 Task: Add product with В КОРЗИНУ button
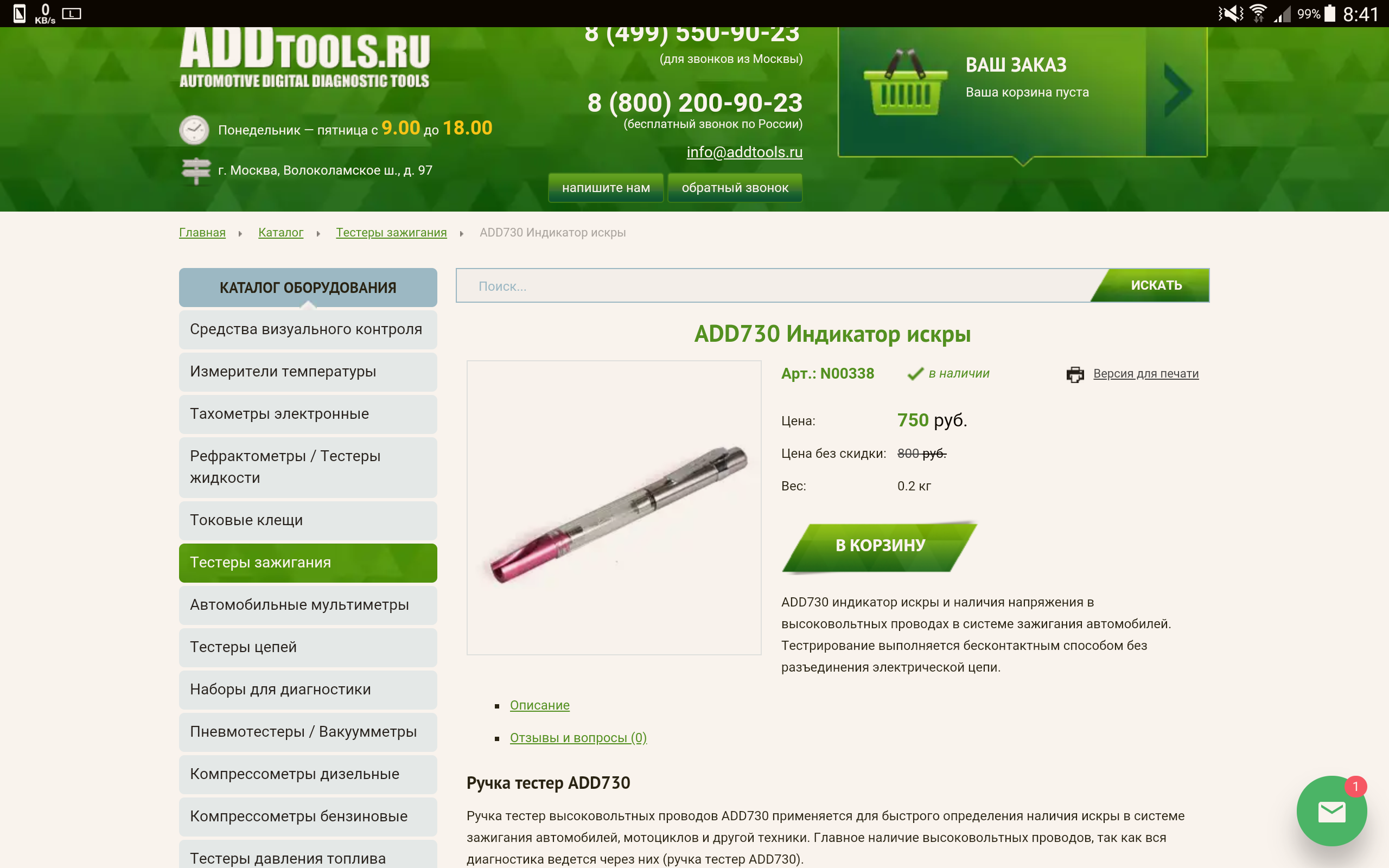880,545
